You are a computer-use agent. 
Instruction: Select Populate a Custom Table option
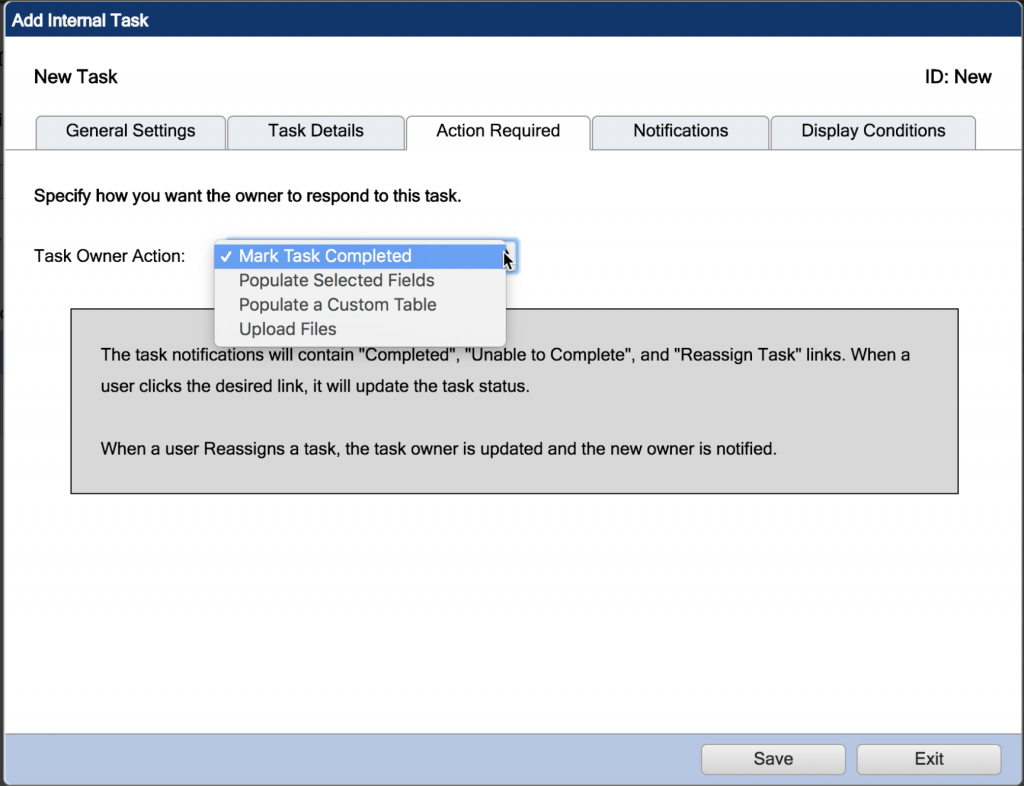(337, 305)
